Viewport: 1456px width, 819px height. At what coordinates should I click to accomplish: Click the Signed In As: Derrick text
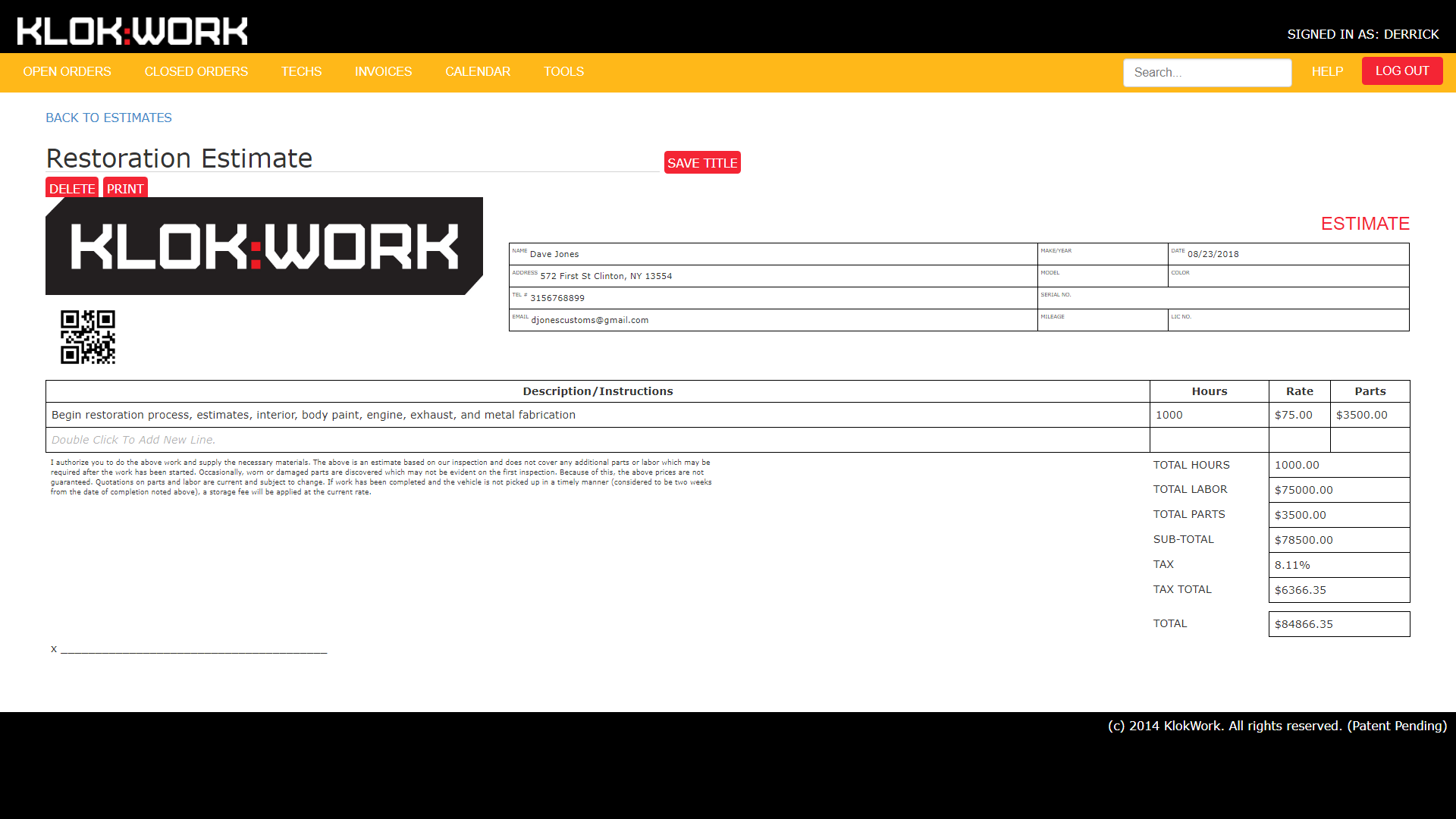pos(1363,34)
